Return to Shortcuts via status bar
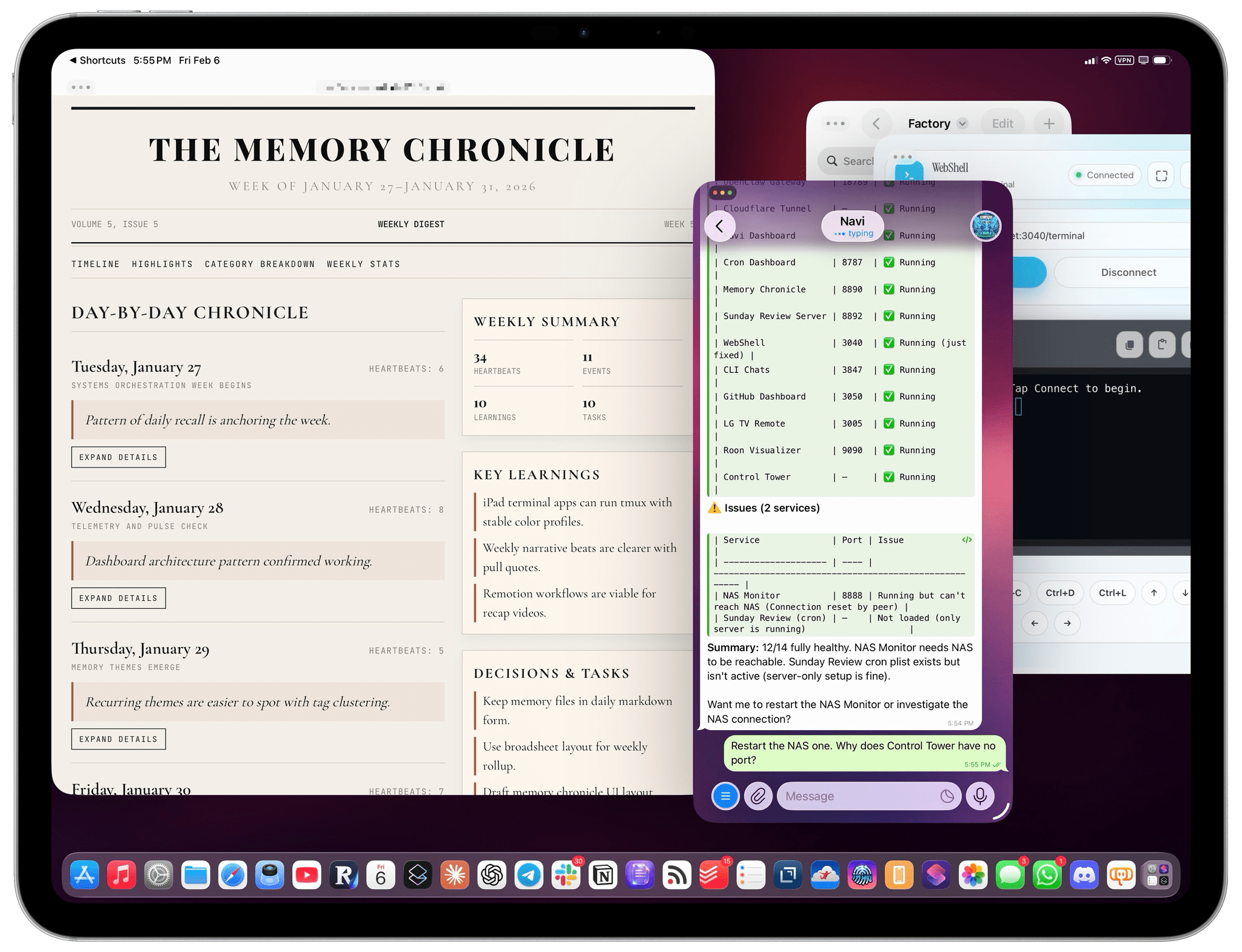Image resolution: width=1242 pixels, height=952 pixels. tap(97, 60)
